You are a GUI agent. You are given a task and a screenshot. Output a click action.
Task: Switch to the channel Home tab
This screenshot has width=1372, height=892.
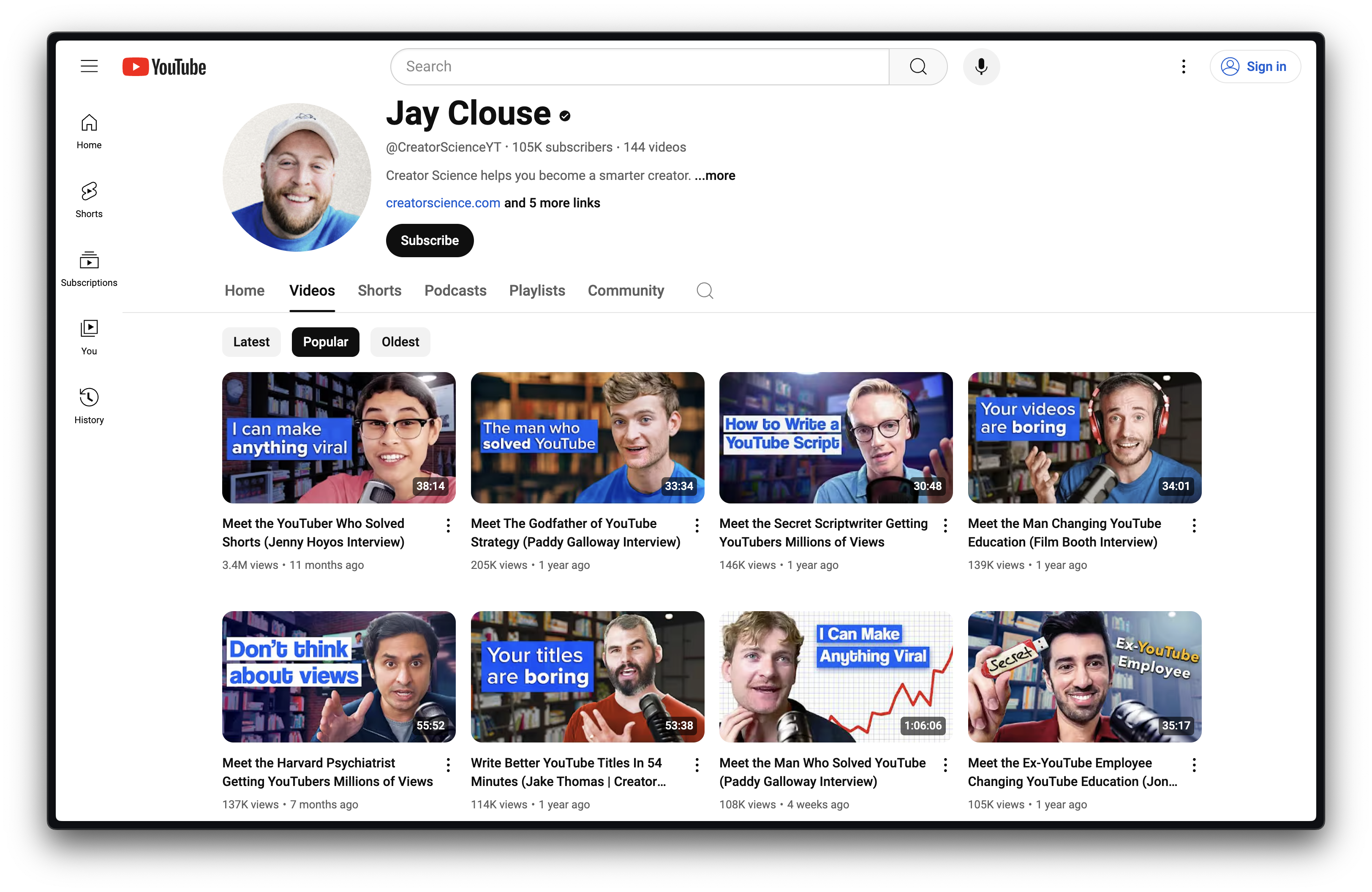(x=245, y=291)
